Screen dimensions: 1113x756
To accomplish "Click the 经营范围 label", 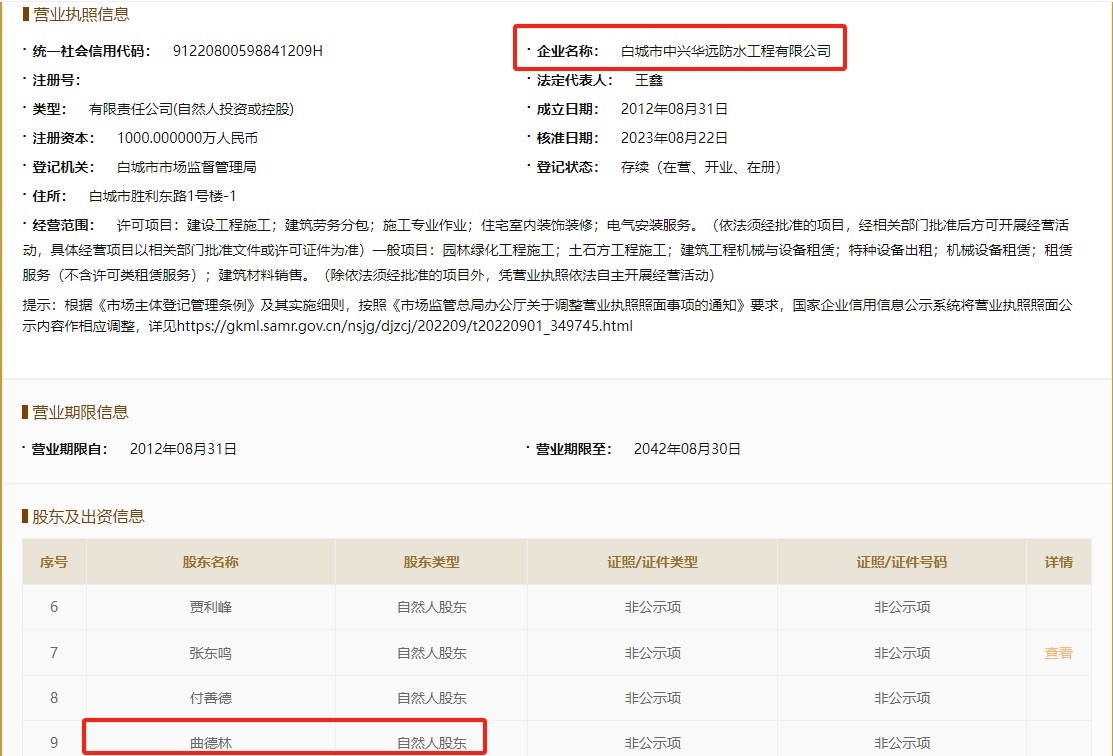I will 63,226.
